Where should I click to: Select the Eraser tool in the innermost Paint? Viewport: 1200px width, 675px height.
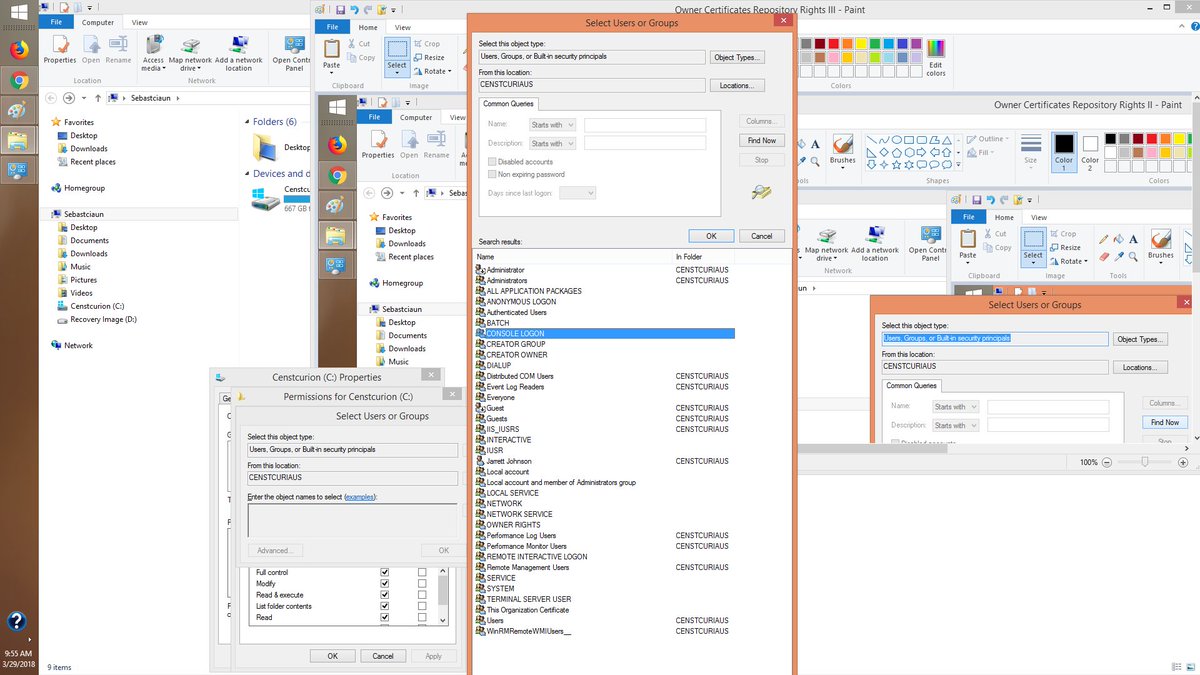[x=1103, y=257]
